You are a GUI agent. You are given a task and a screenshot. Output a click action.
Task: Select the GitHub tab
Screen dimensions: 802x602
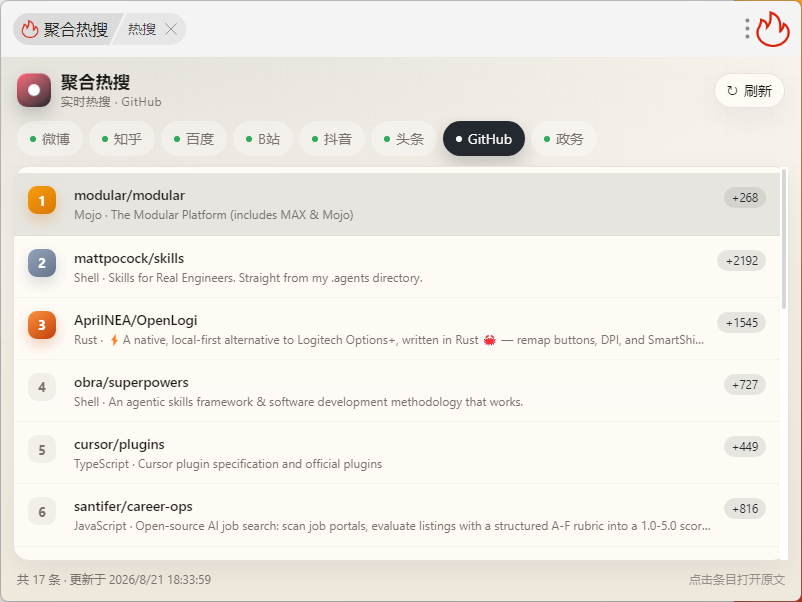click(484, 139)
